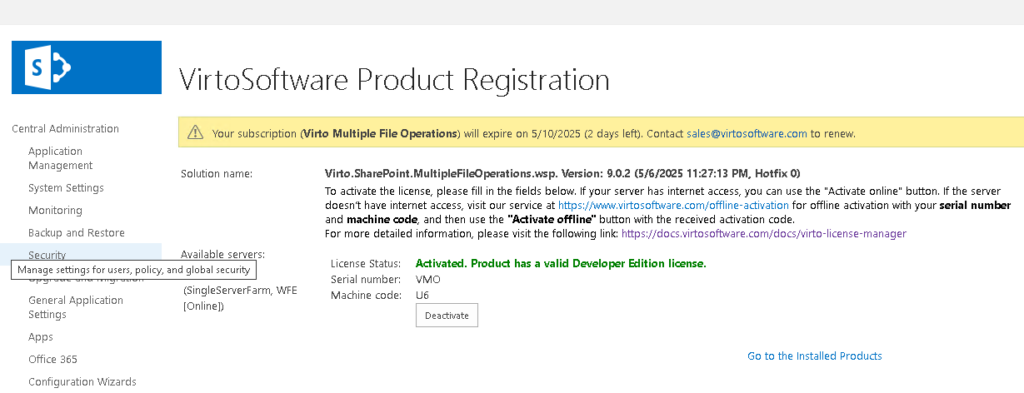Go to Office 365 settings
The height and width of the screenshot is (393, 1024).
(x=52, y=359)
